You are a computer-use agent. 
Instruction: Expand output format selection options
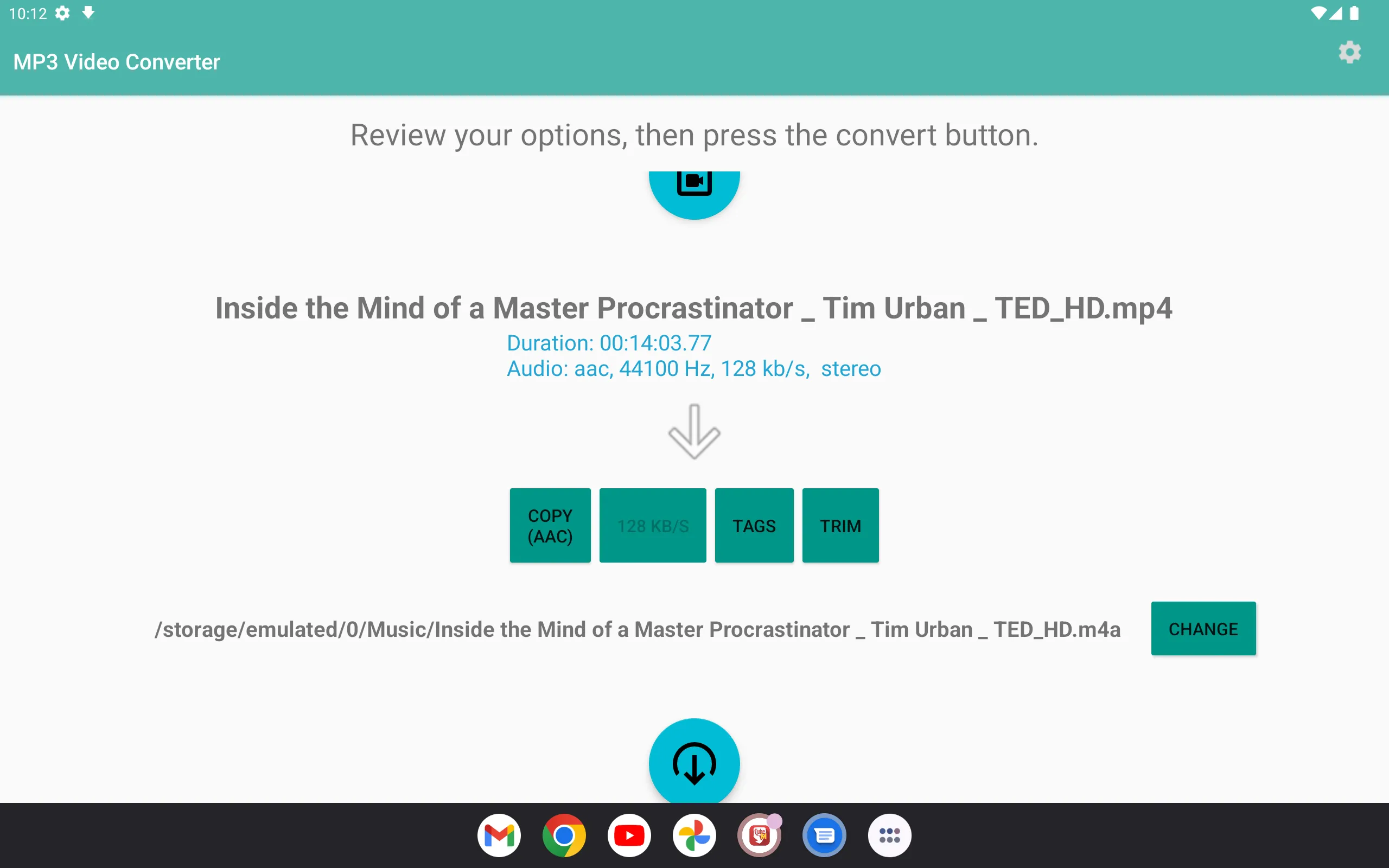[550, 525]
